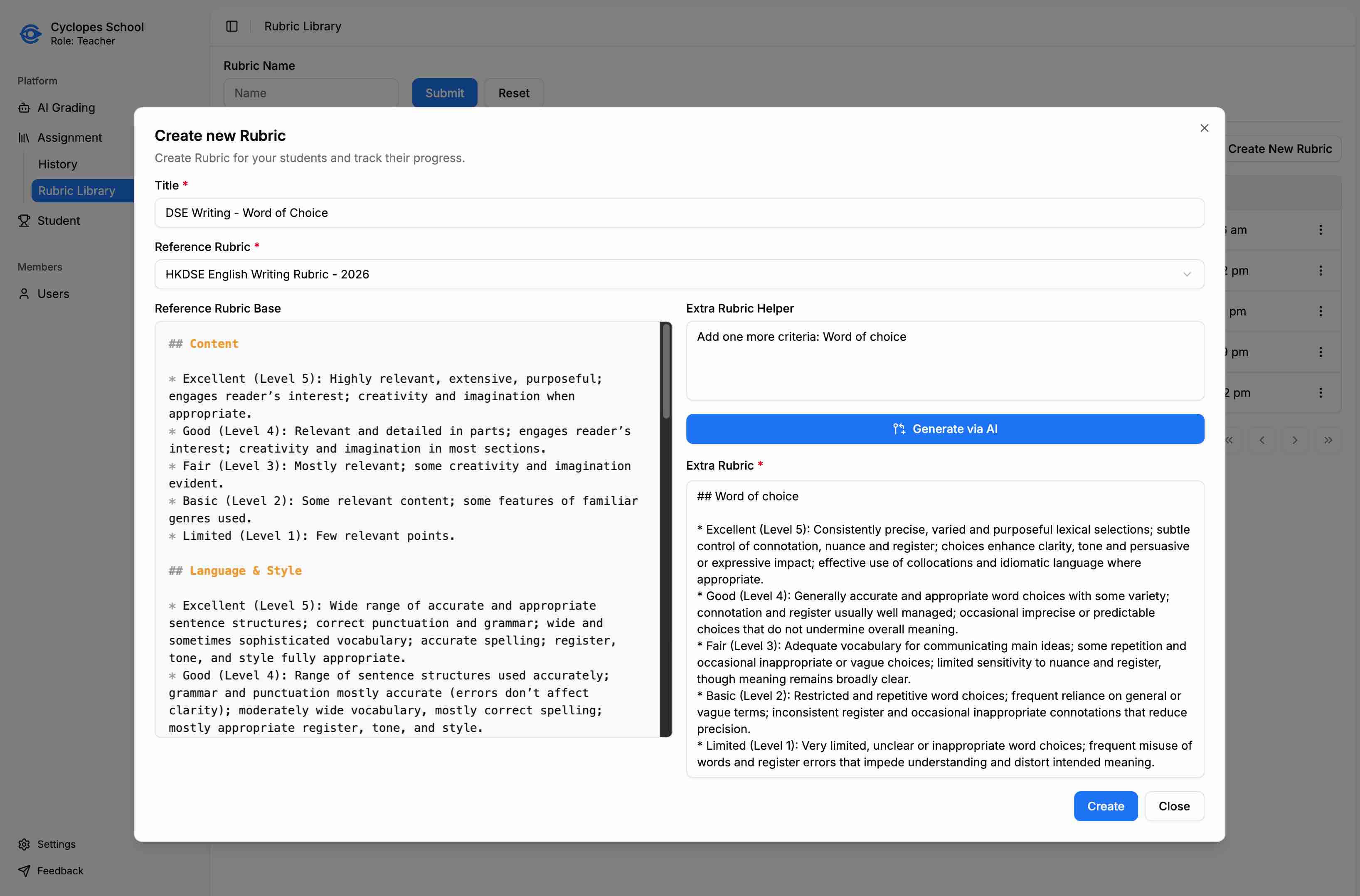Screen dimensions: 1360x896
Task: Open the Feedback panel
Action: click(x=60, y=870)
